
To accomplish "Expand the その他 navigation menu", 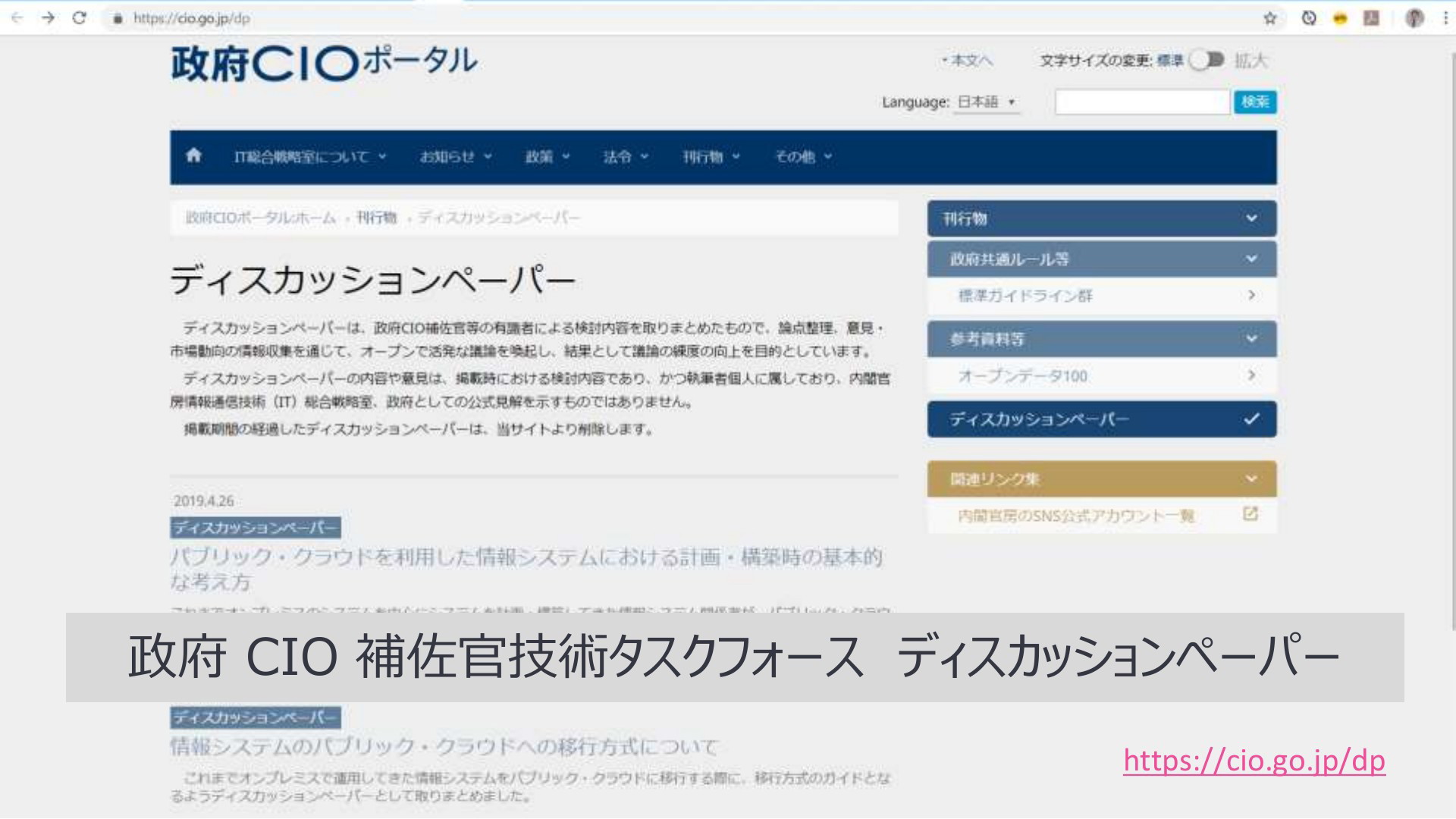I will [x=803, y=157].
